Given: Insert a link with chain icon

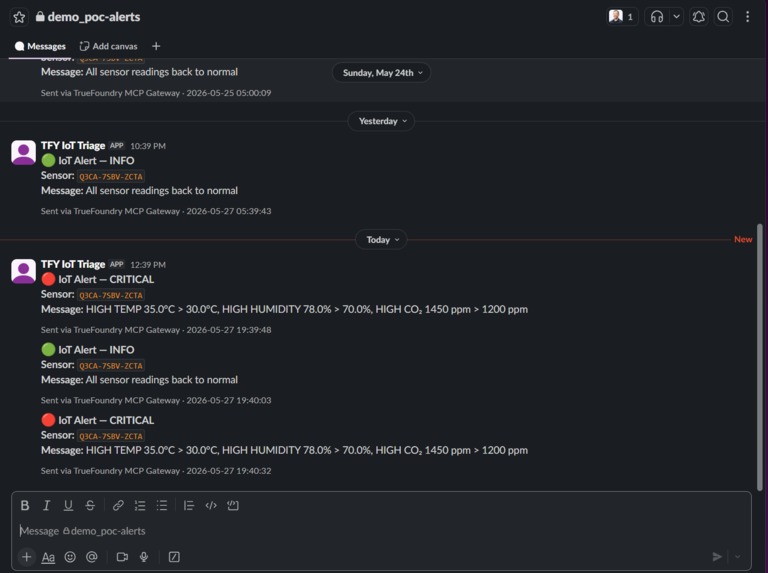Looking at the screenshot, I should click(x=118, y=505).
